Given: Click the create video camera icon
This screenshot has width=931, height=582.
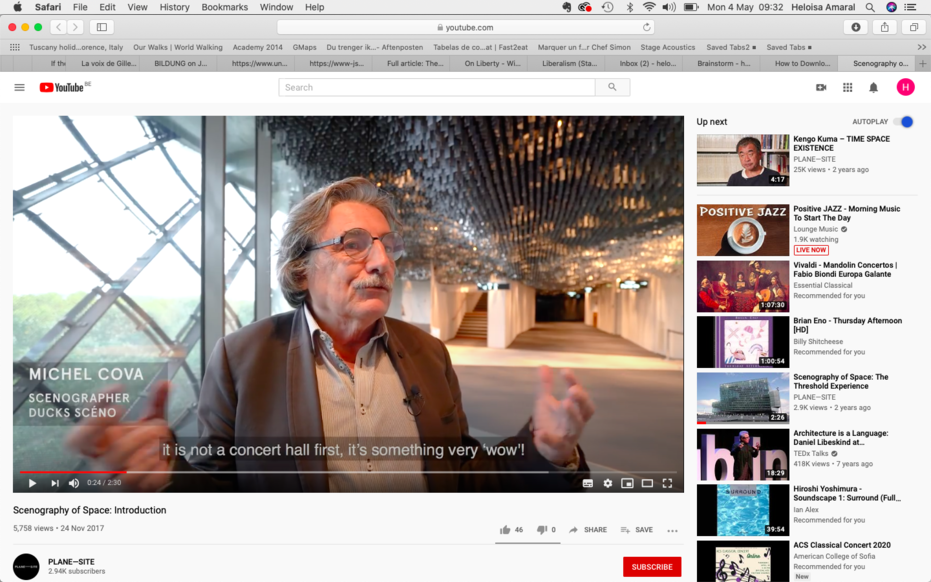Looking at the screenshot, I should coord(821,87).
